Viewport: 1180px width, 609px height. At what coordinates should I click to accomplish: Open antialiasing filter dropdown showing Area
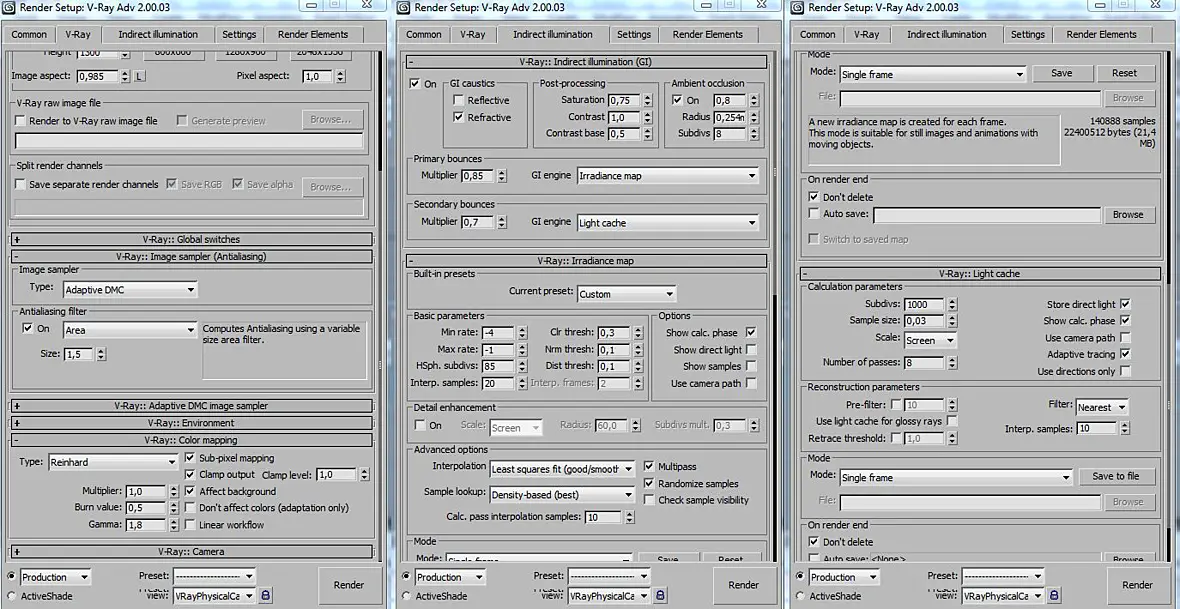click(129, 330)
